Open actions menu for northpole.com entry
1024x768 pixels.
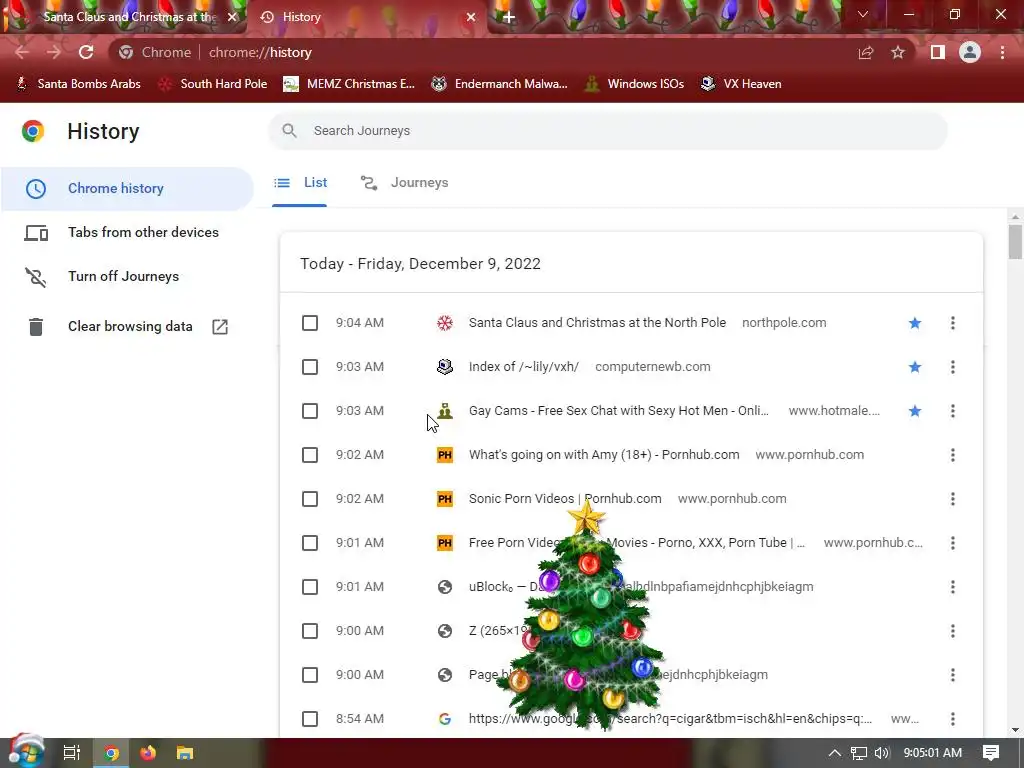tap(953, 323)
